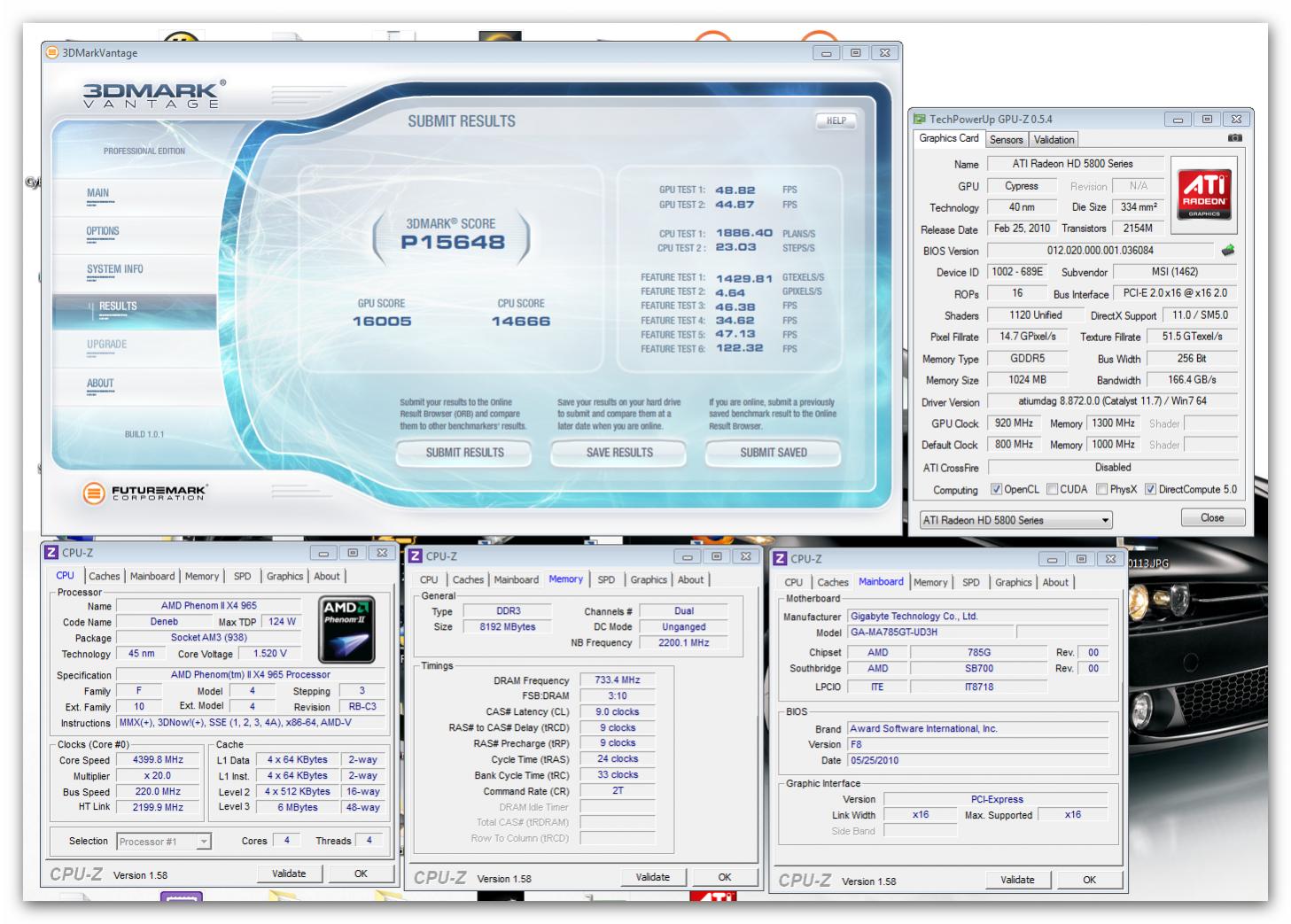Click OK in the CPU-Z Mainboard window
Viewport: 1291px width, 924px height.
1090,880
